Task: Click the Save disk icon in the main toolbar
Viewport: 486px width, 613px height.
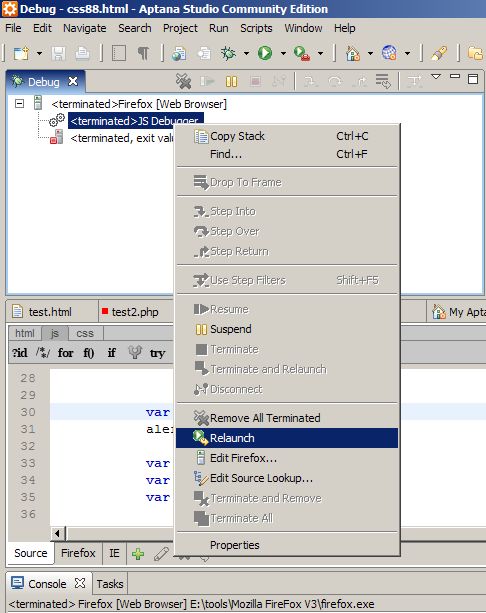Action: tap(58, 53)
